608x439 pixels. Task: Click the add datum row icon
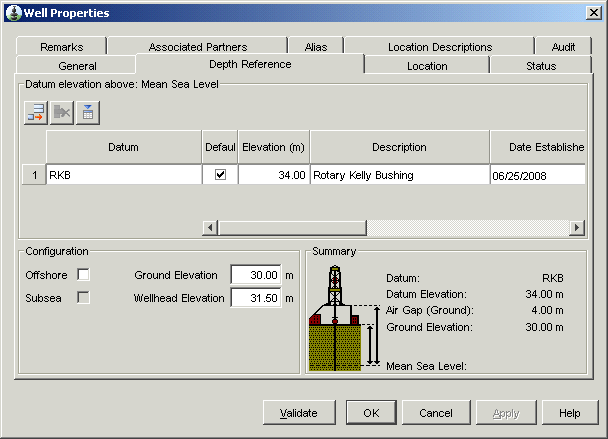point(36,113)
